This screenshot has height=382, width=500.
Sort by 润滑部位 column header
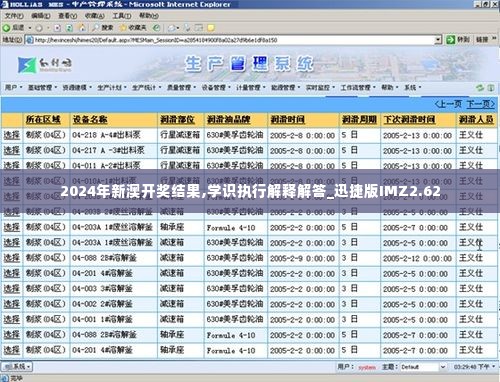point(177,120)
